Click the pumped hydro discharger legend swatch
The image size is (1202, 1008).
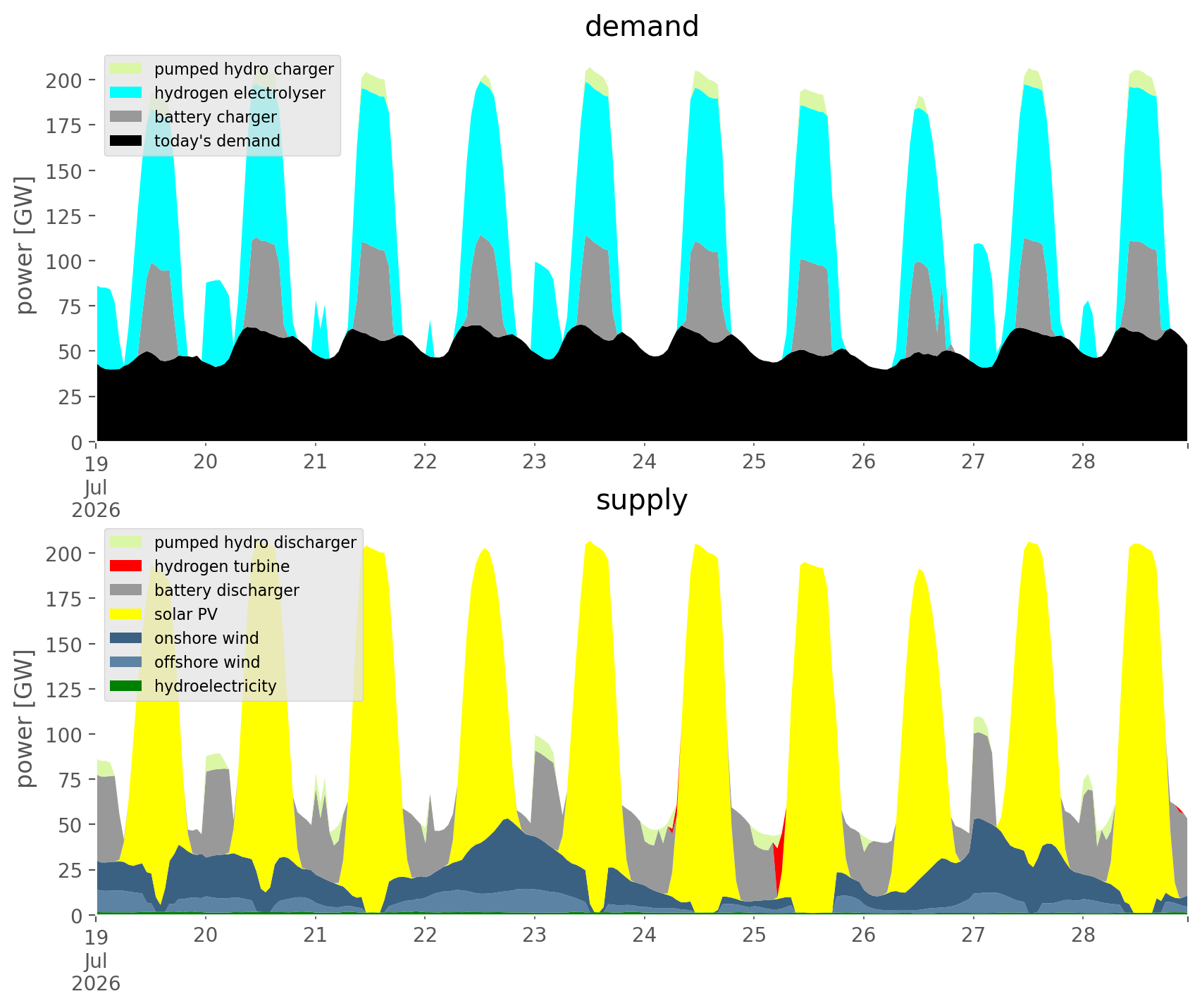click(126, 542)
